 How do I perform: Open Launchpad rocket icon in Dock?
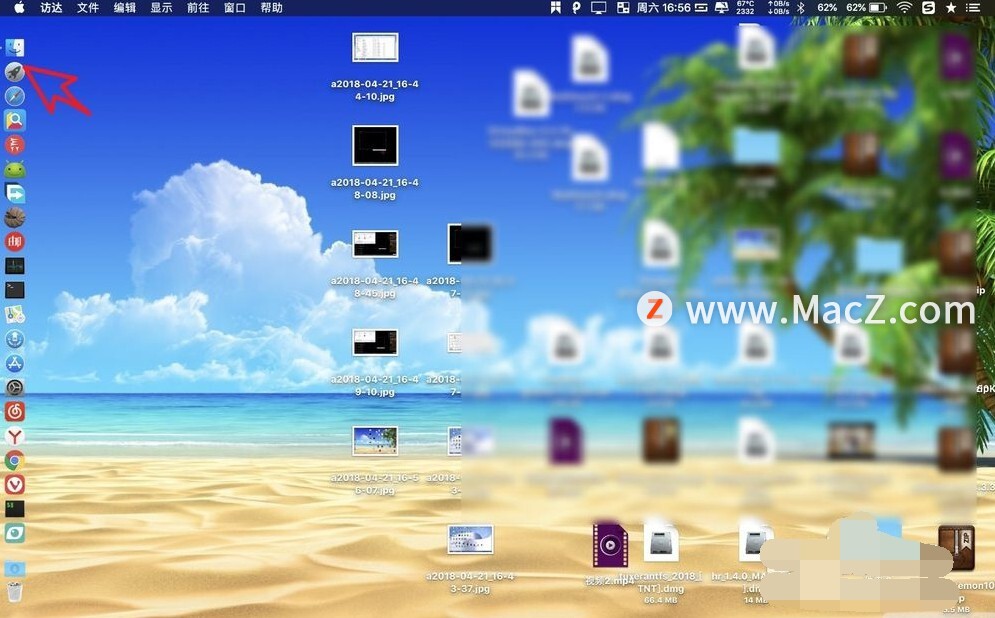coord(15,72)
